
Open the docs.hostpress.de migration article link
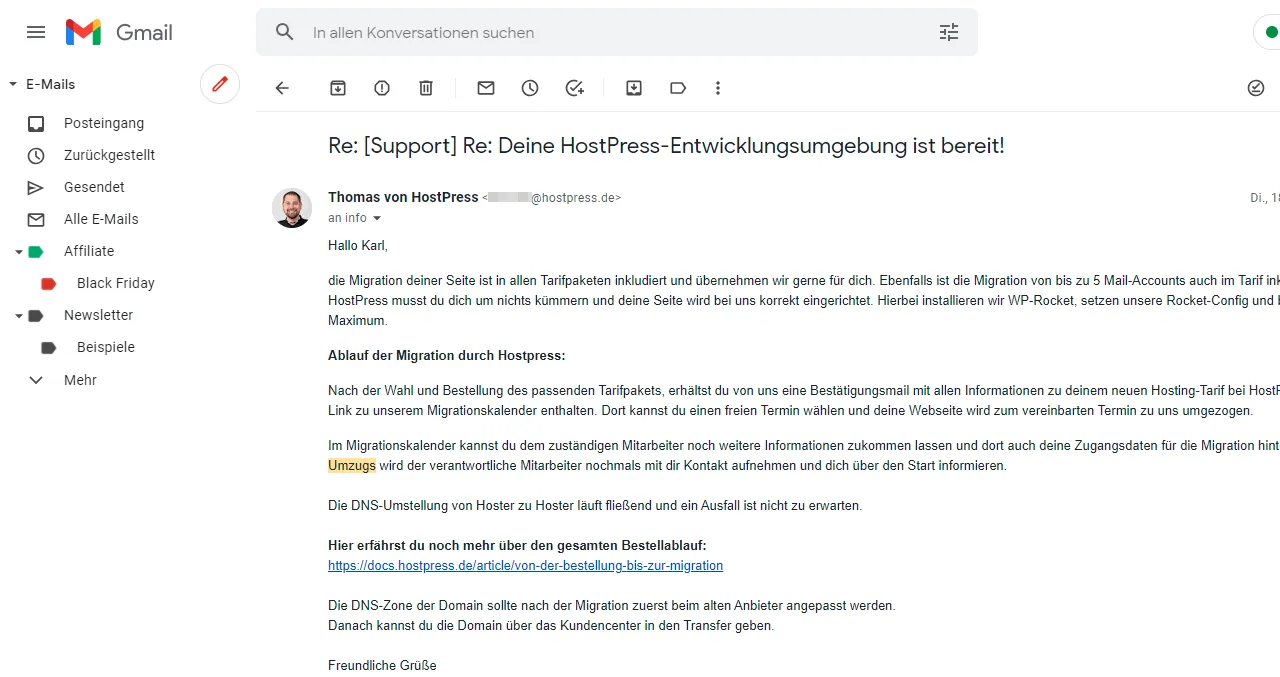pos(525,566)
